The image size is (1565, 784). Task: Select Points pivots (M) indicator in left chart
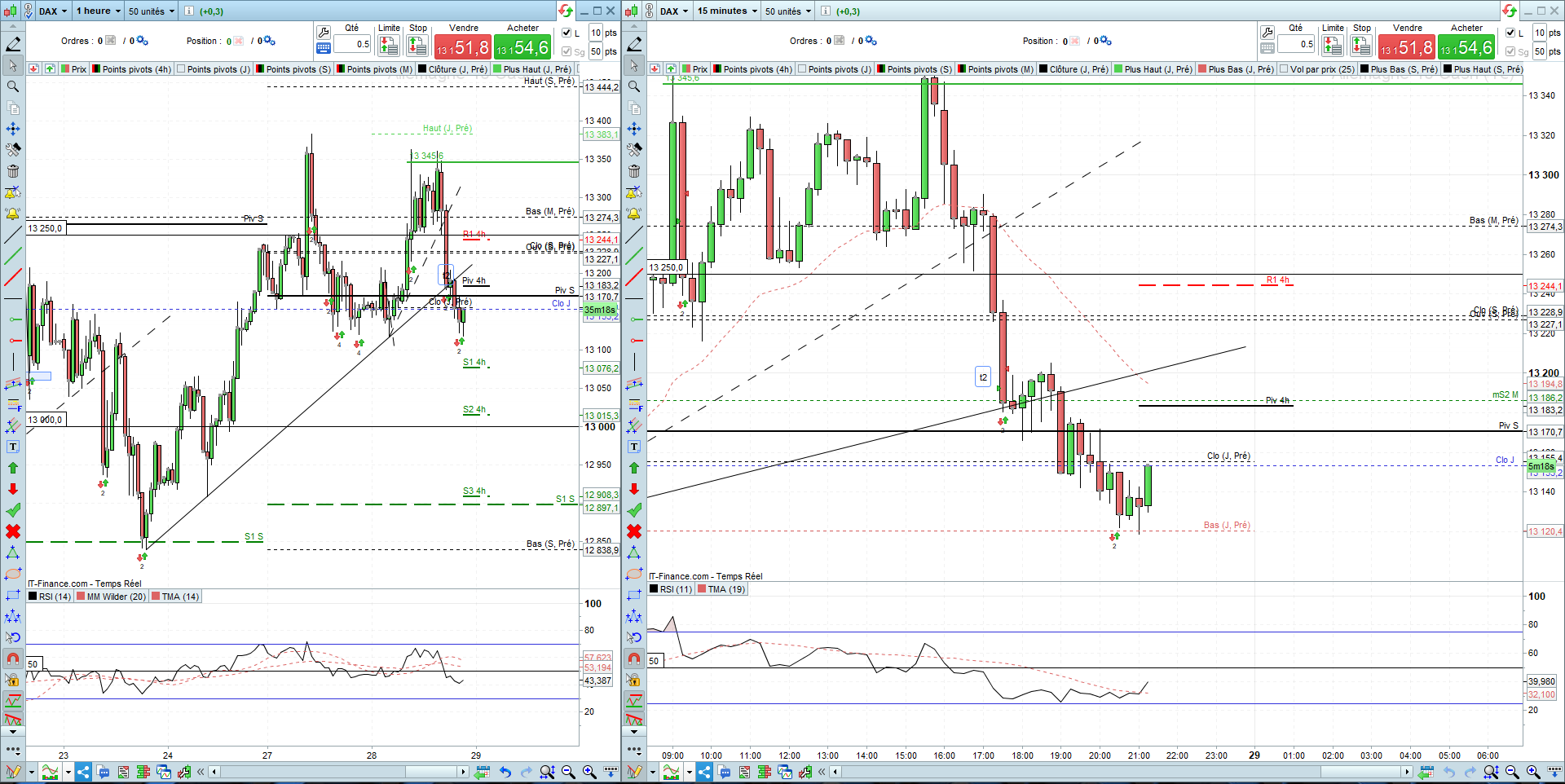[x=375, y=69]
